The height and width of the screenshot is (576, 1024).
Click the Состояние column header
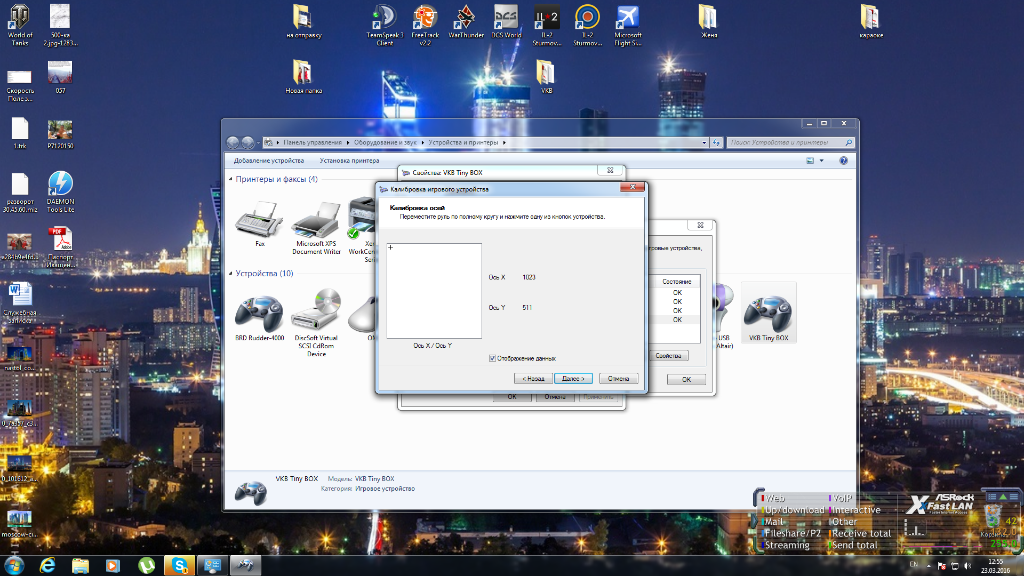click(676, 281)
